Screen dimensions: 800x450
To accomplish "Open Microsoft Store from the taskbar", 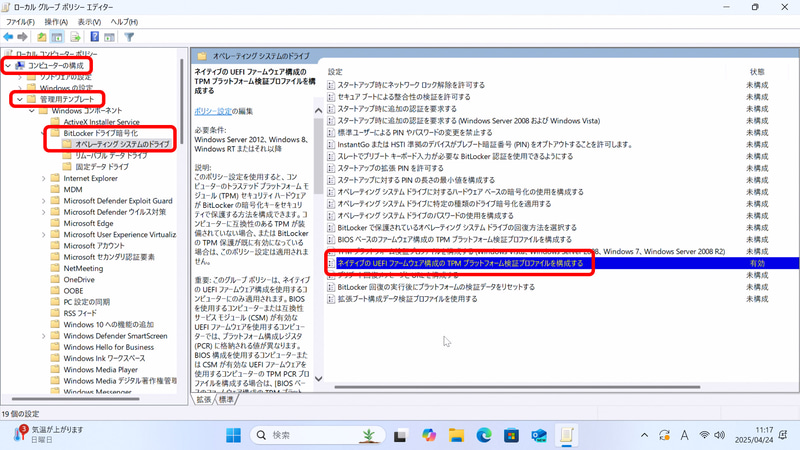I will 511,435.
